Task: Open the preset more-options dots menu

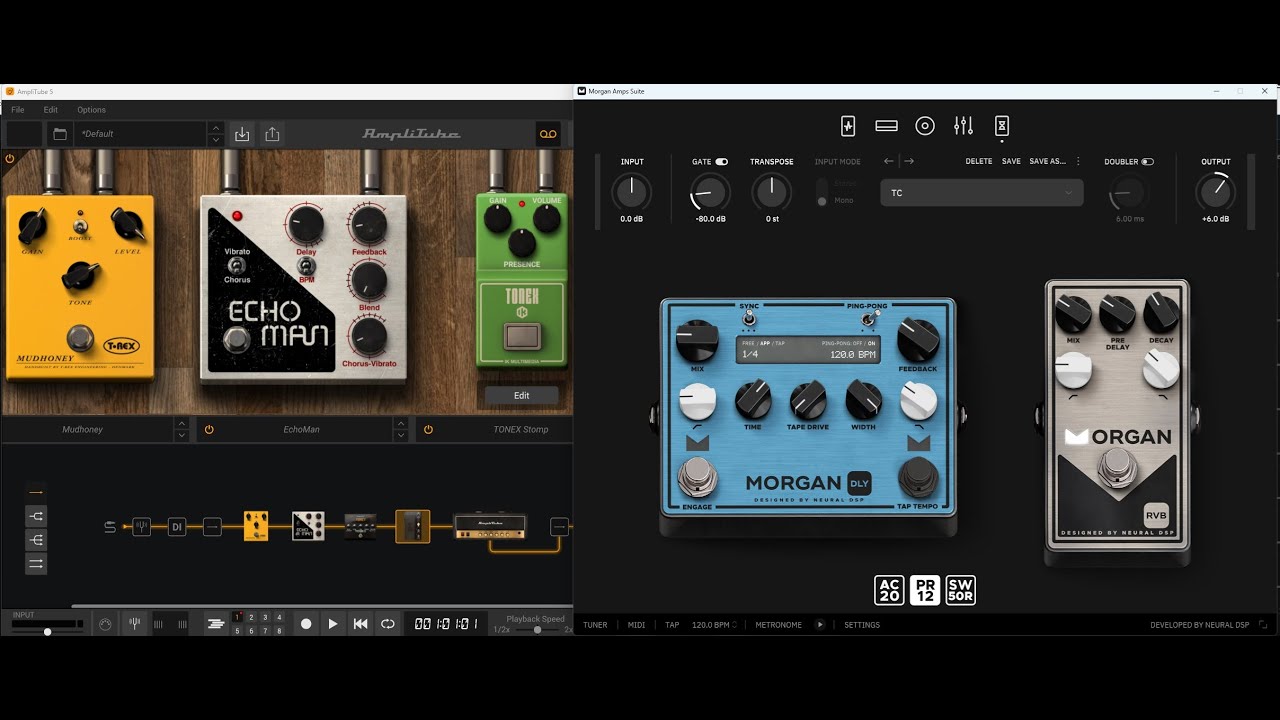Action: 1078,161
